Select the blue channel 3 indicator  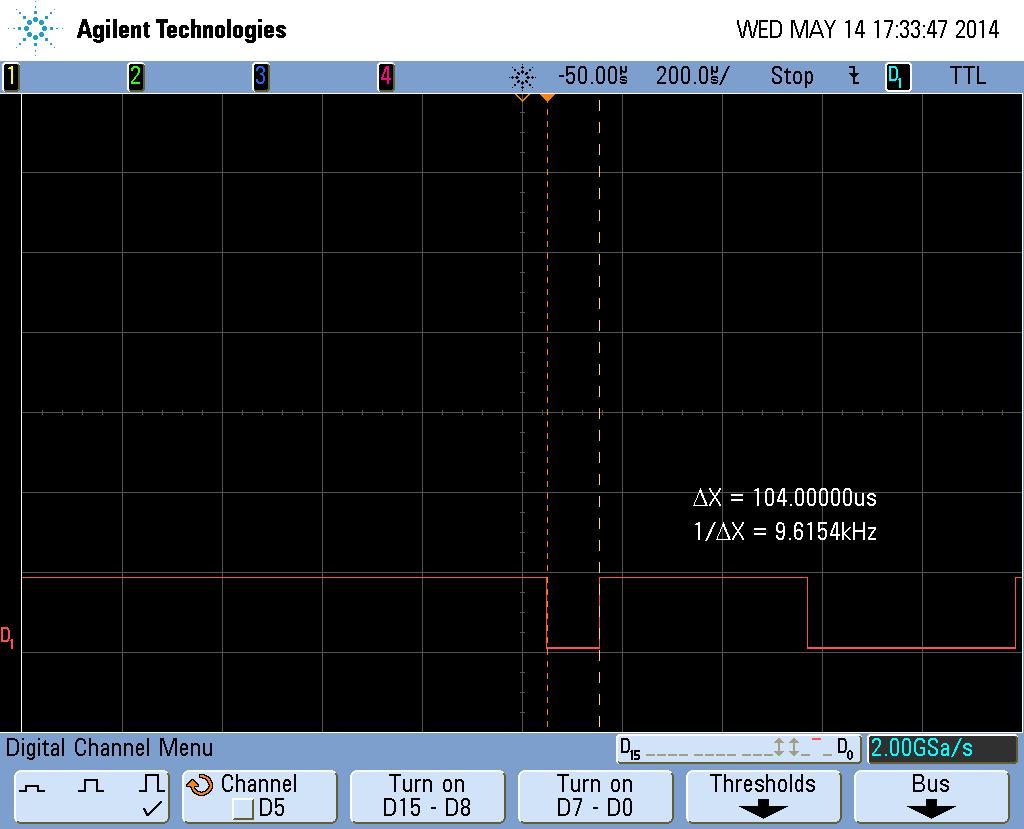[x=260, y=77]
